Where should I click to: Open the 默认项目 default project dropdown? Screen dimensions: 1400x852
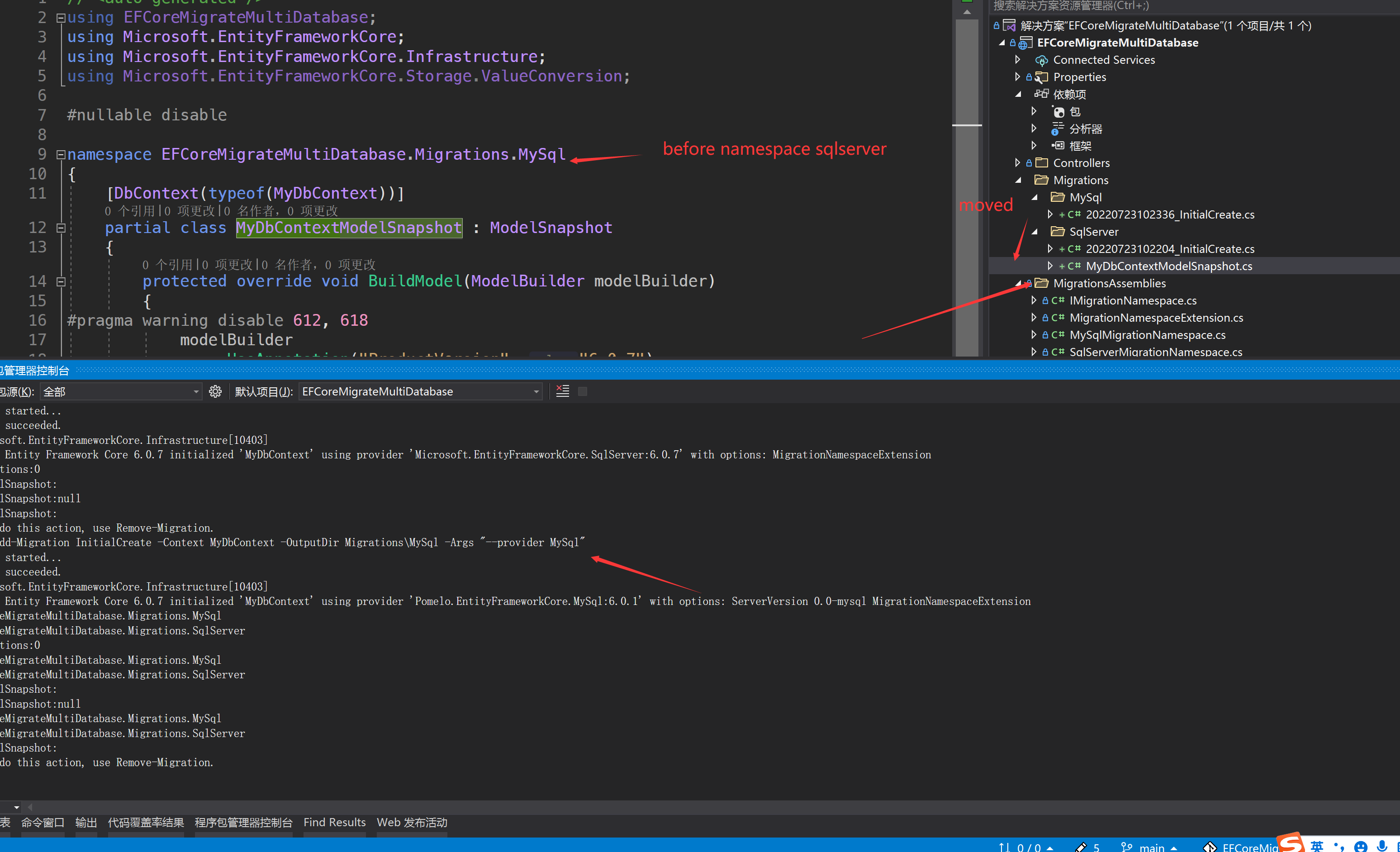click(421, 392)
